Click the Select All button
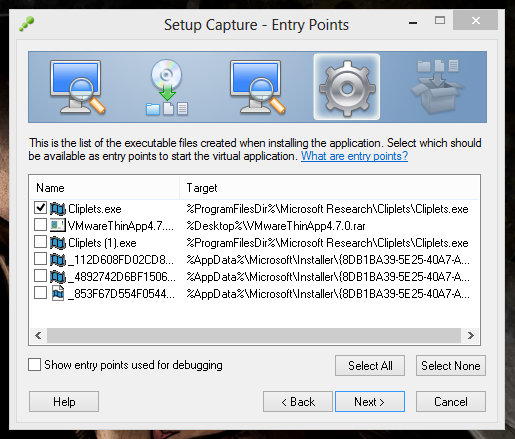515x439 pixels. (x=370, y=365)
